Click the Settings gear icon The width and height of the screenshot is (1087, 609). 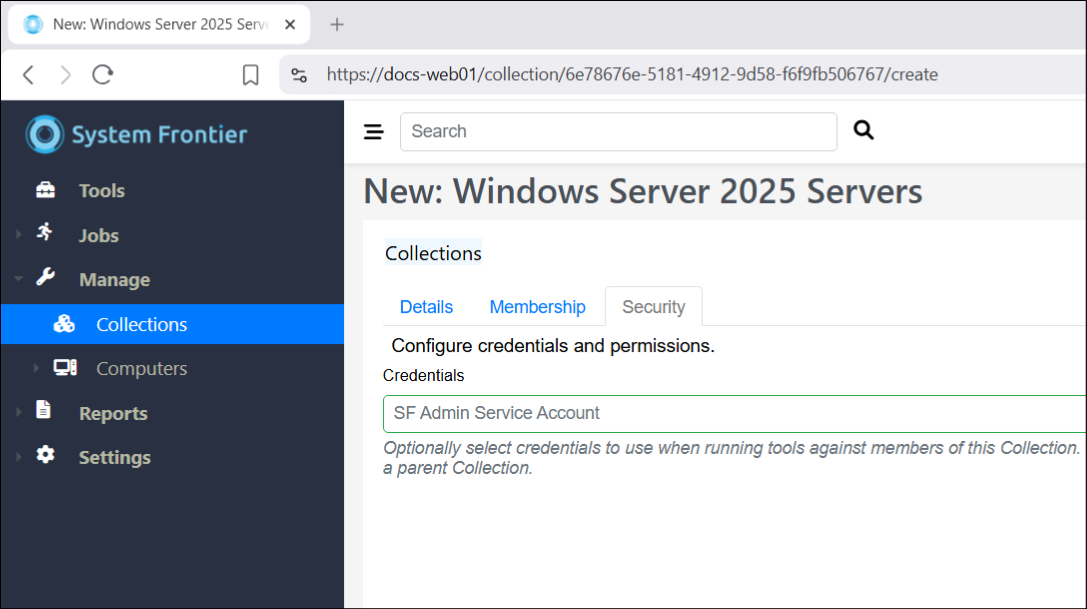pos(45,455)
